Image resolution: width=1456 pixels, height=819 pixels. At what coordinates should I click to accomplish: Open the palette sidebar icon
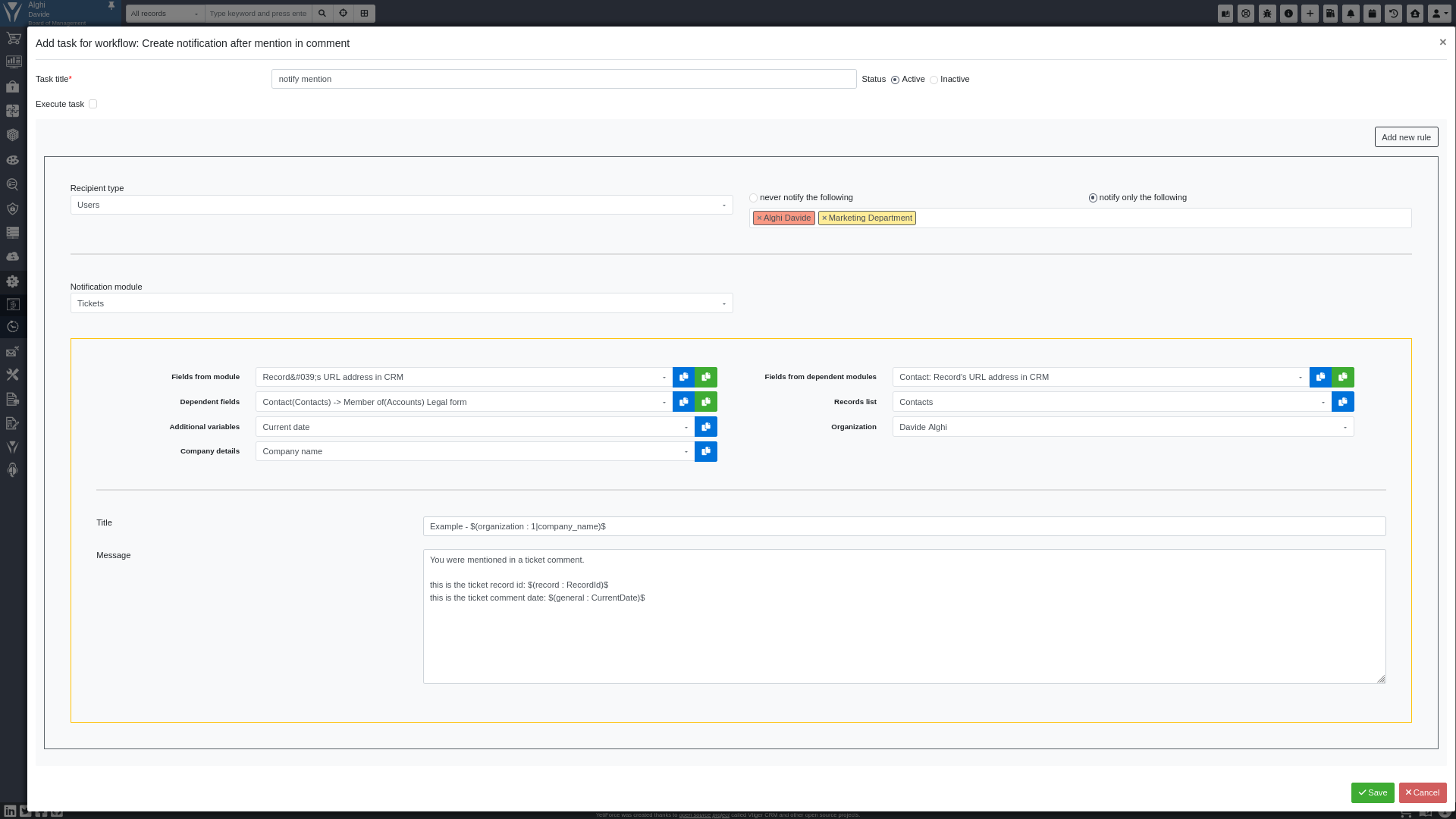pos(13,160)
